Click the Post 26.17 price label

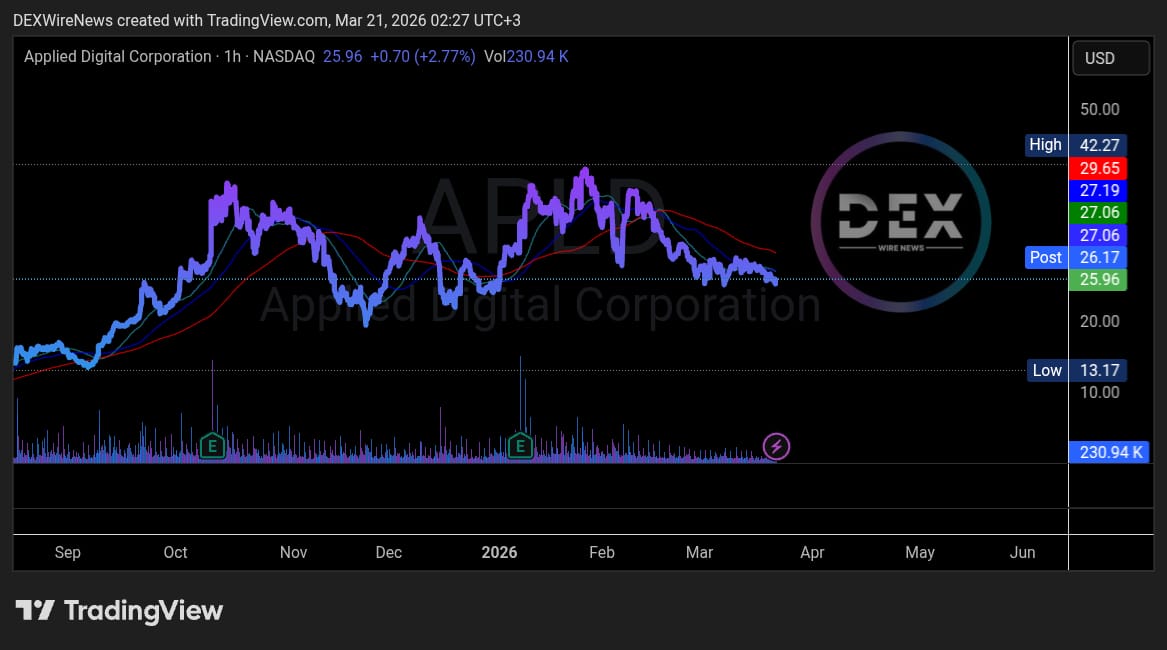(x=1076, y=258)
